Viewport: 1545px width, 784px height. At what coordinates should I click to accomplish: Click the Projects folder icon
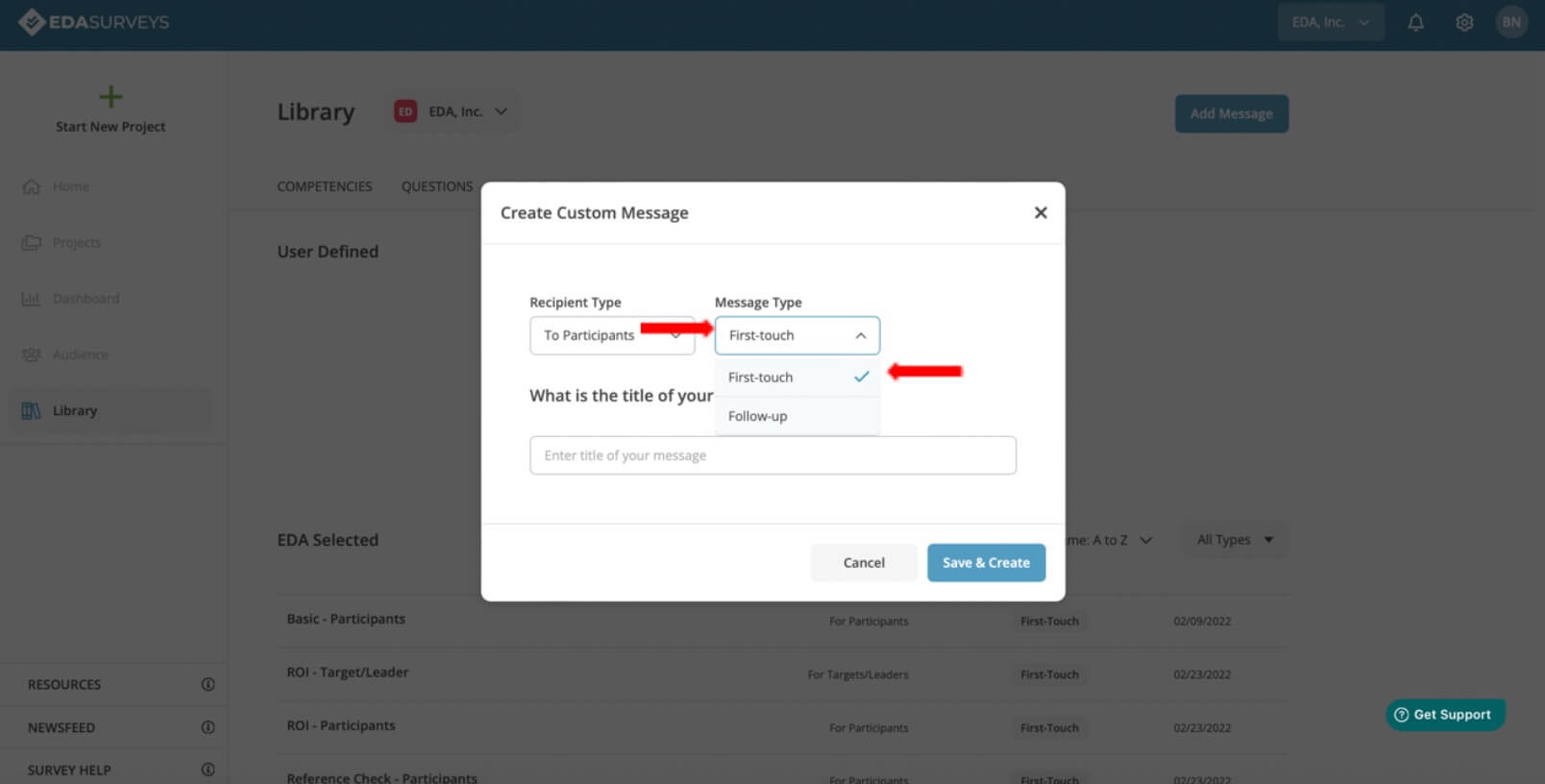tap(32, 242)
